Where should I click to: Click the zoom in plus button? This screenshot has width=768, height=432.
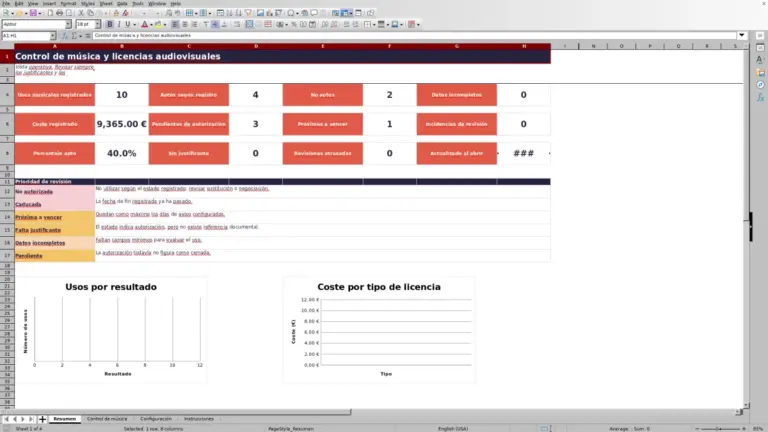[x=744, y=429]
